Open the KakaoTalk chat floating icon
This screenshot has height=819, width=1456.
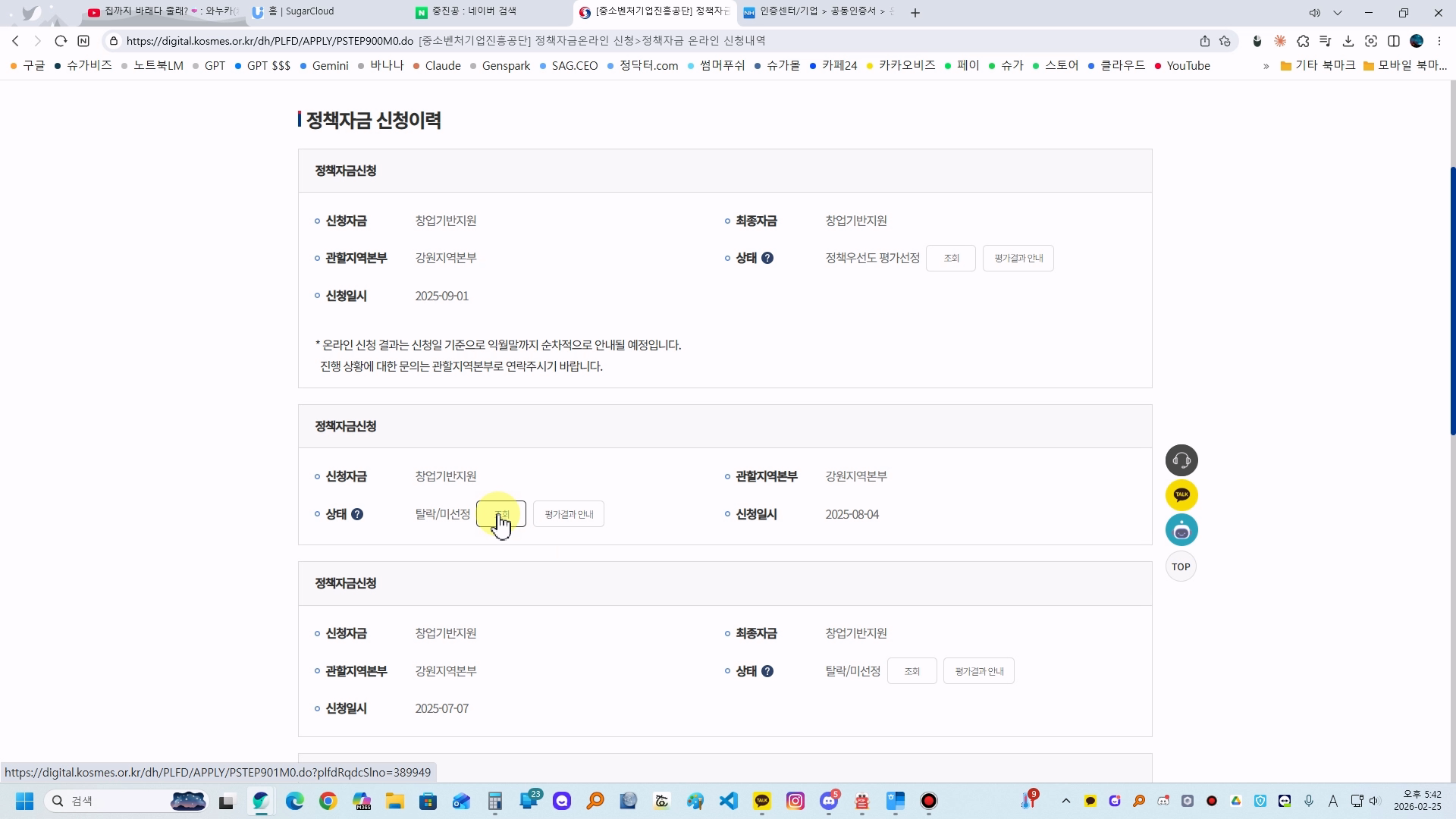click(x=1181, y=495)
